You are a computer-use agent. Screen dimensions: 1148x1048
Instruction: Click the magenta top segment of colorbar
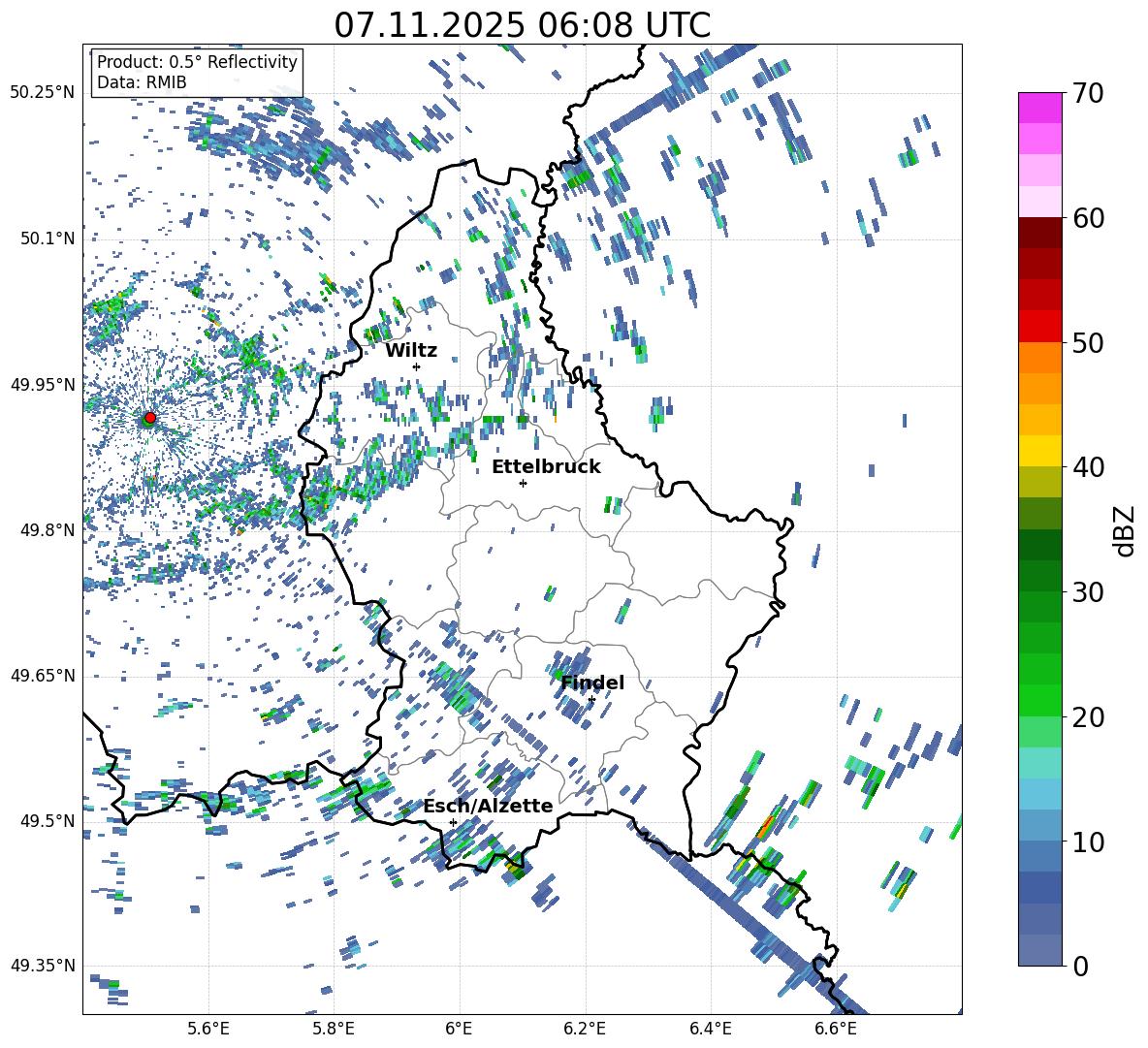coord(1039,108)
